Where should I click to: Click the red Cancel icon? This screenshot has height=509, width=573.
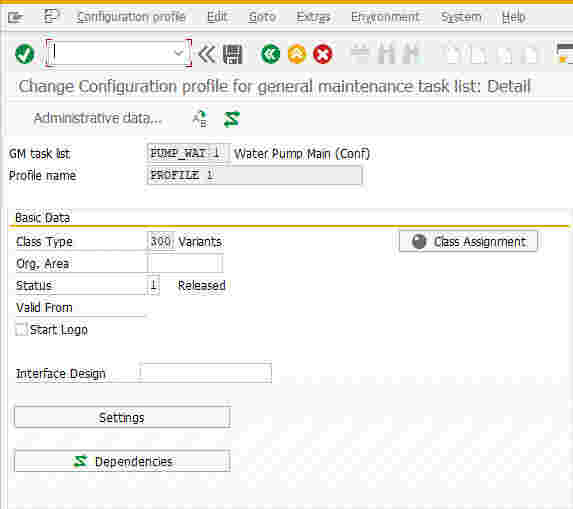323,54
